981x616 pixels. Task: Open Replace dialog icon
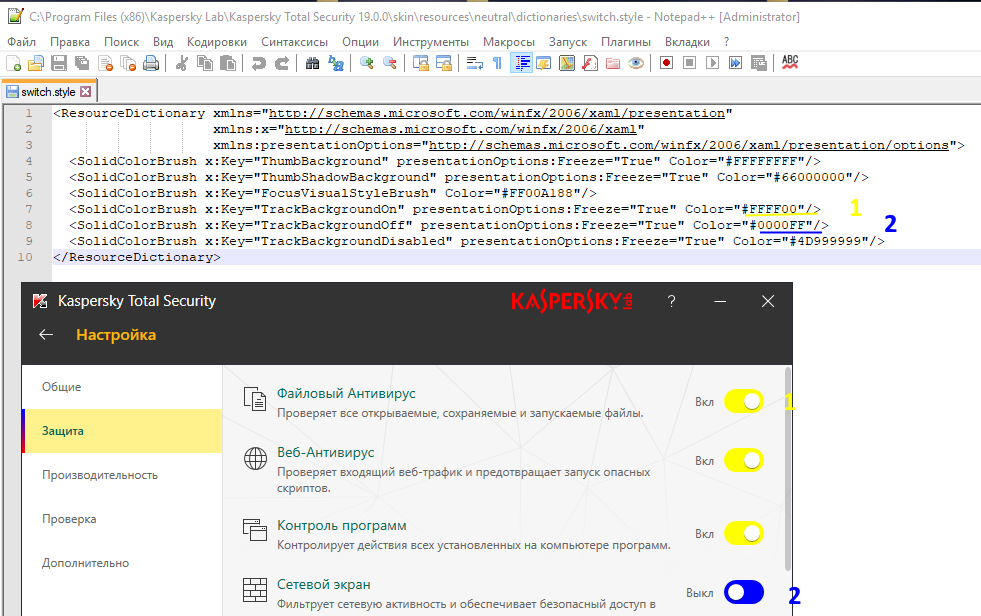point(335,63)
